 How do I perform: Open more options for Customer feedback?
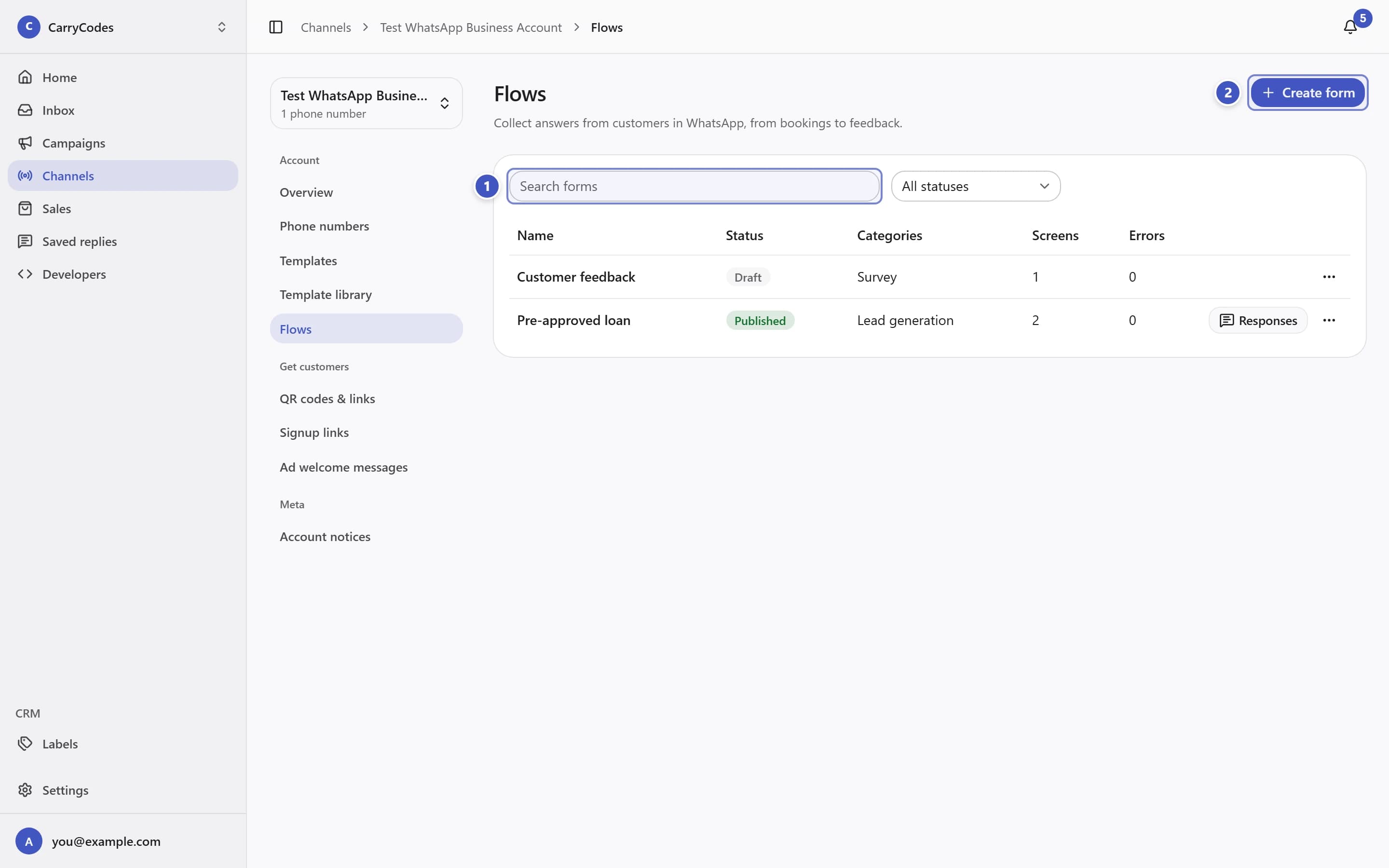click(x=1329, y=277)
